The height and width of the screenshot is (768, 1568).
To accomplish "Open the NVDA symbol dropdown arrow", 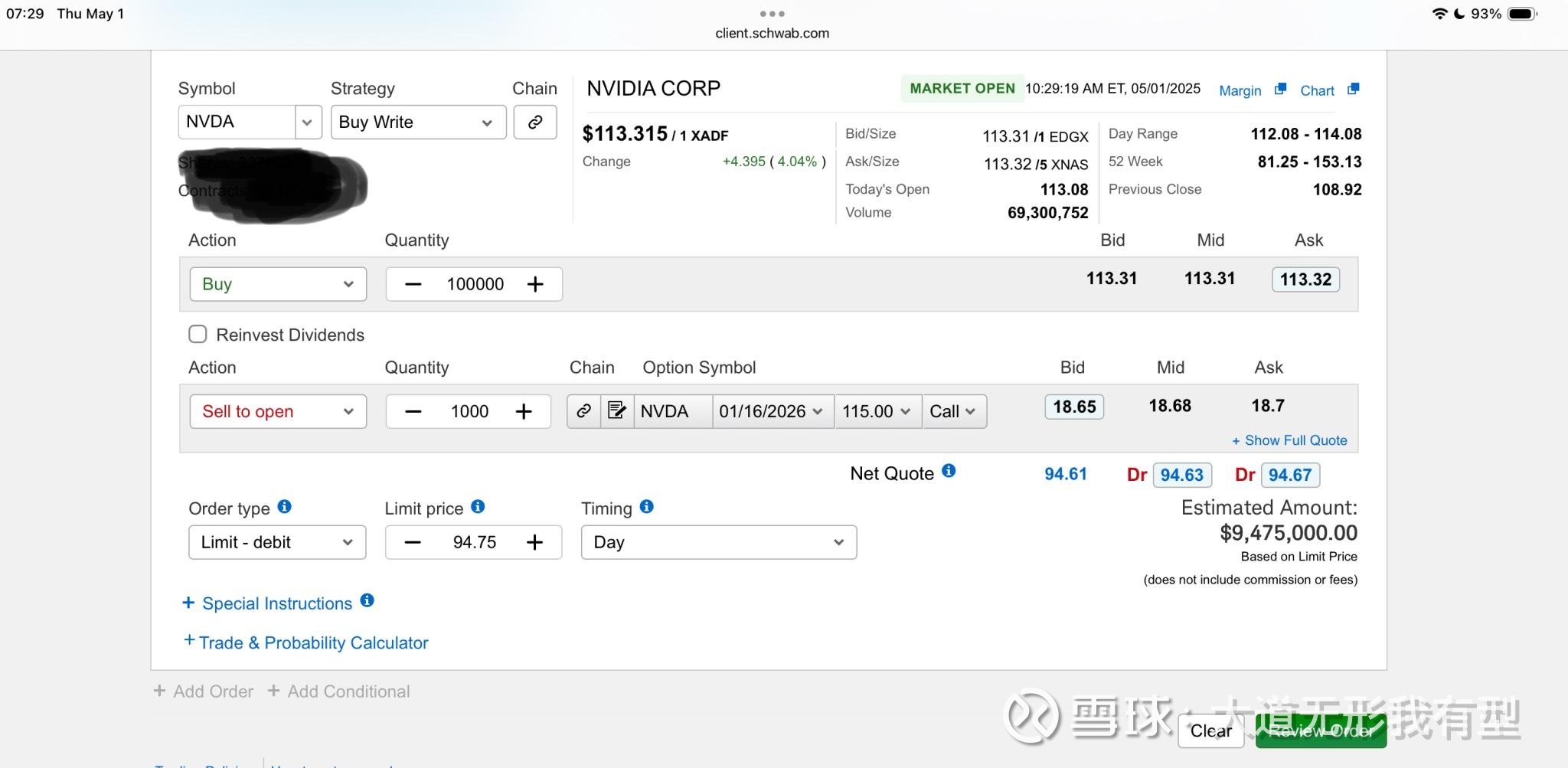I will (x=307, y=122).
